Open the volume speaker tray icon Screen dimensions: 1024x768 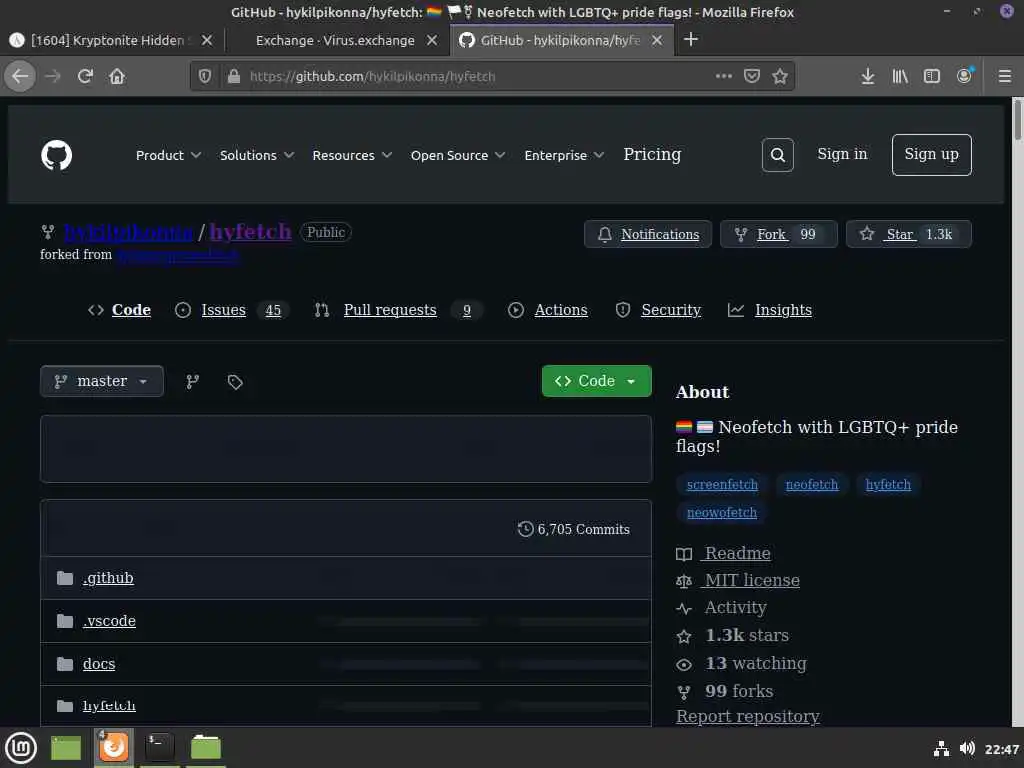pyautogui.click(x=967, y=748)
